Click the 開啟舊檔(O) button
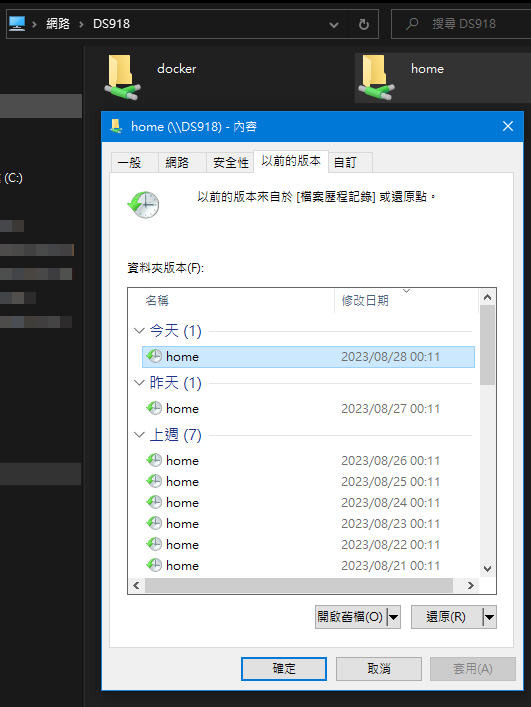The image size is (531, 707). click(350, 617)
